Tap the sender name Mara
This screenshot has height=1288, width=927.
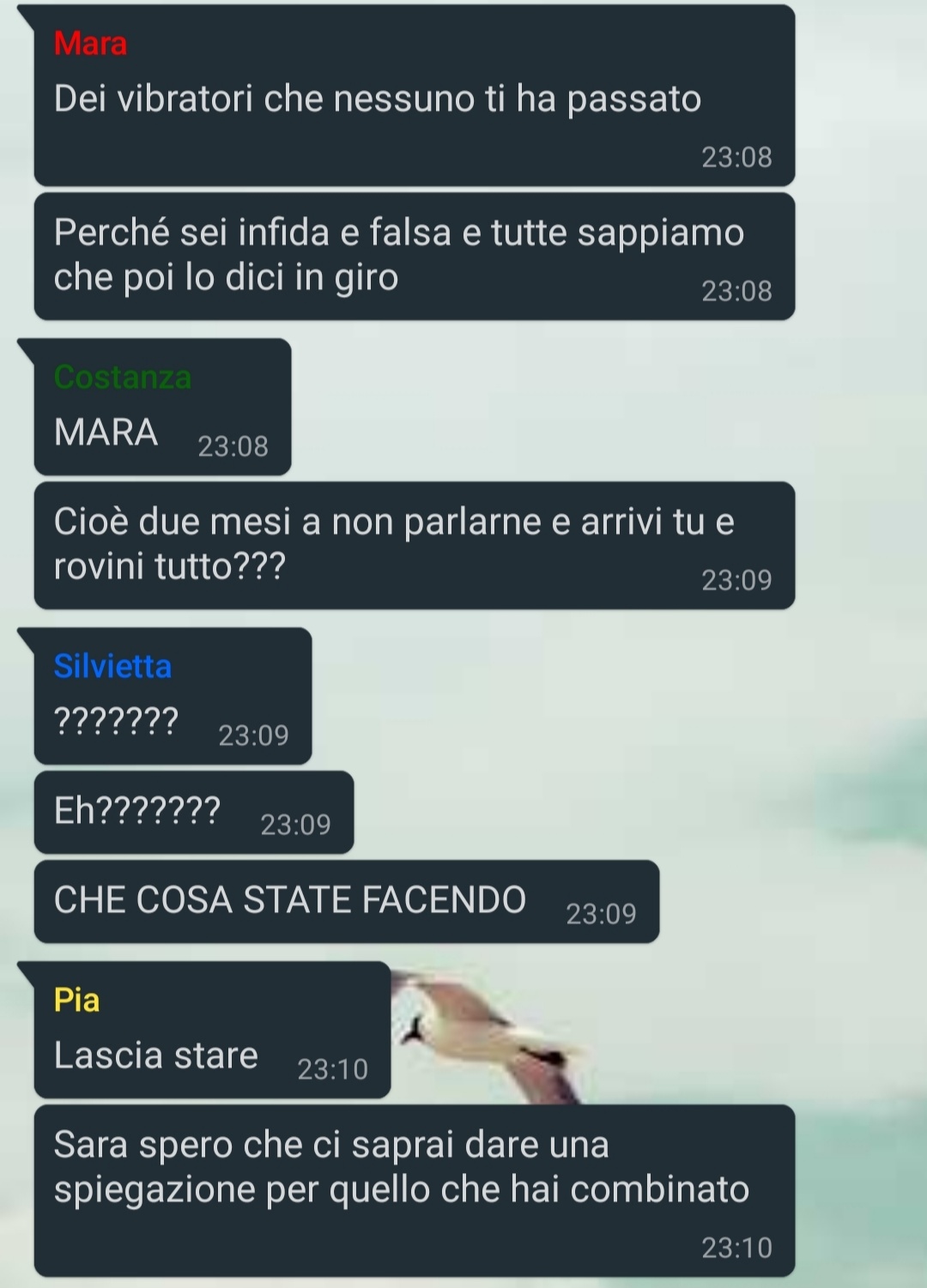pyautogui.click(x=90, y=43)
